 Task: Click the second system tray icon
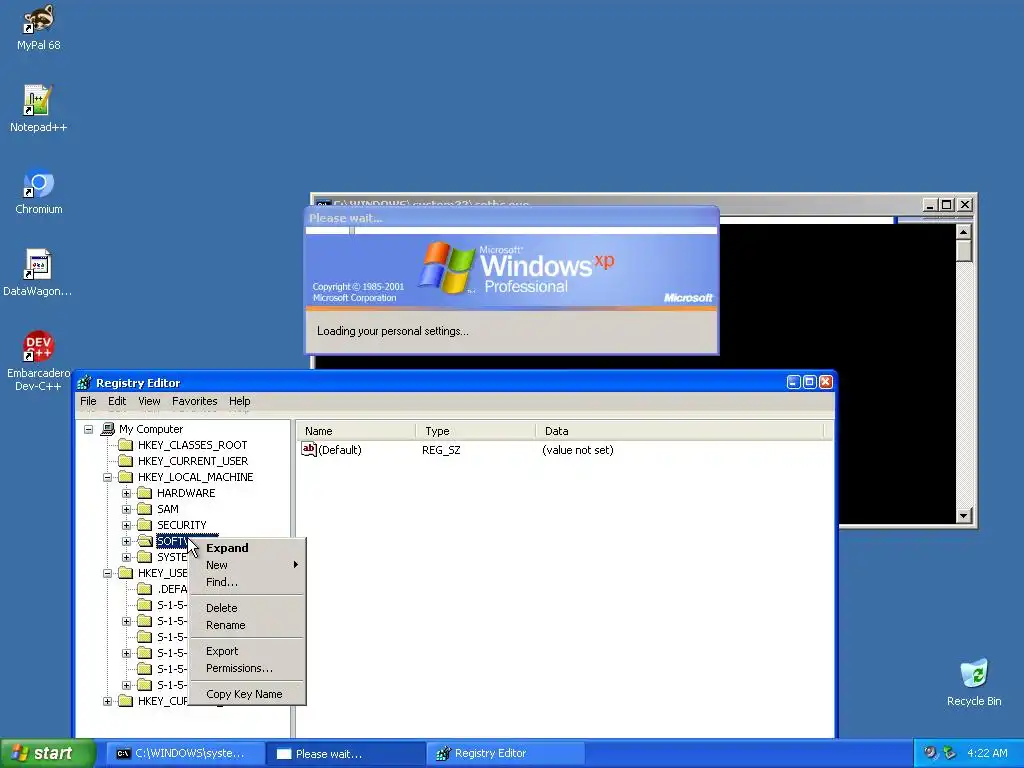(950, 753)
